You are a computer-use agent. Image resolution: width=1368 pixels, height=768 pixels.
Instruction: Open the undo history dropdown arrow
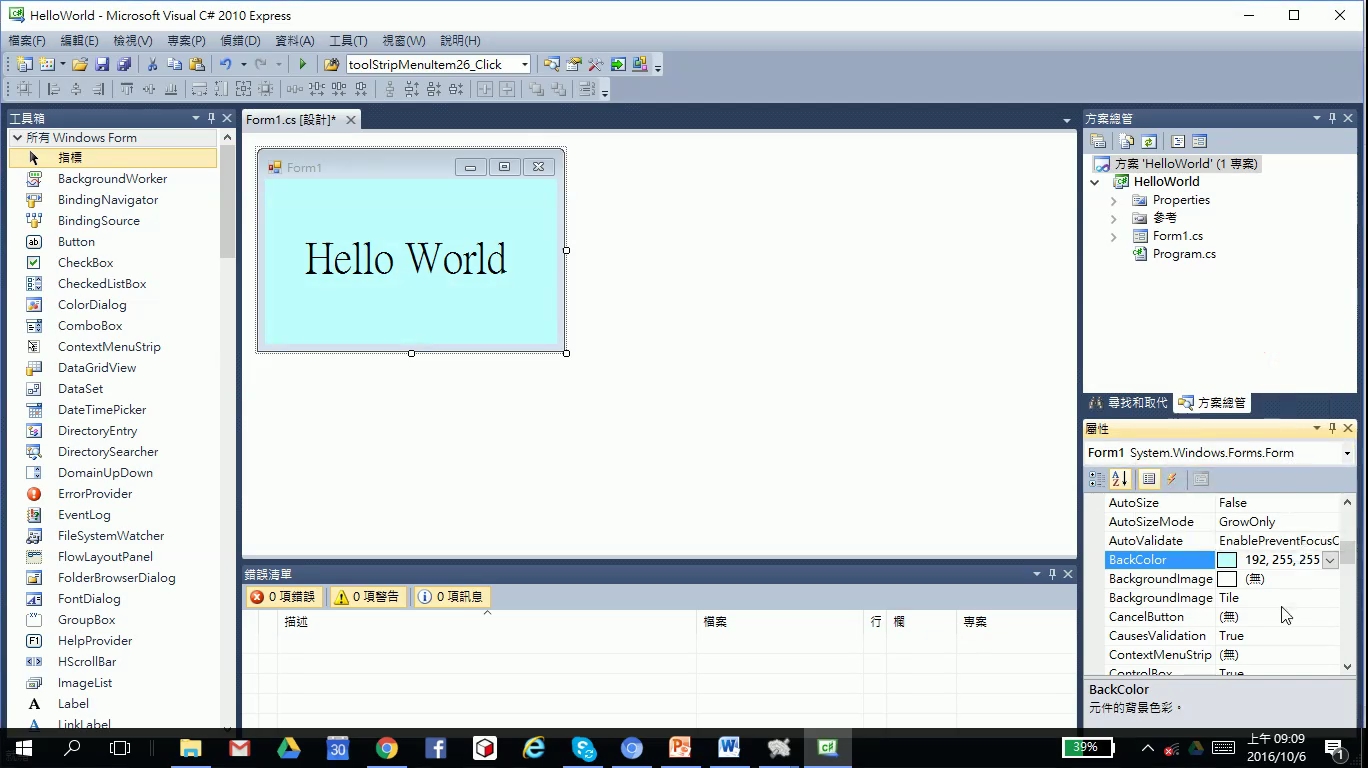243,64
